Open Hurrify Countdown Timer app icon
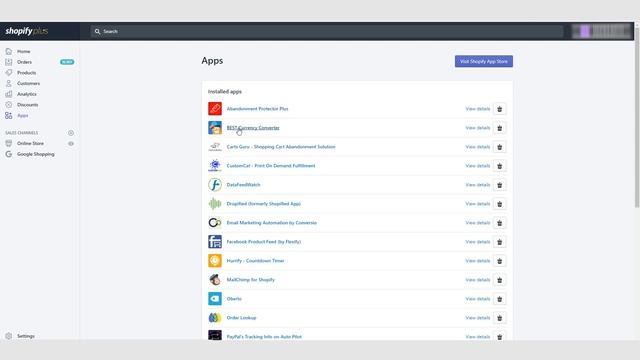 [x=215, y=261]
